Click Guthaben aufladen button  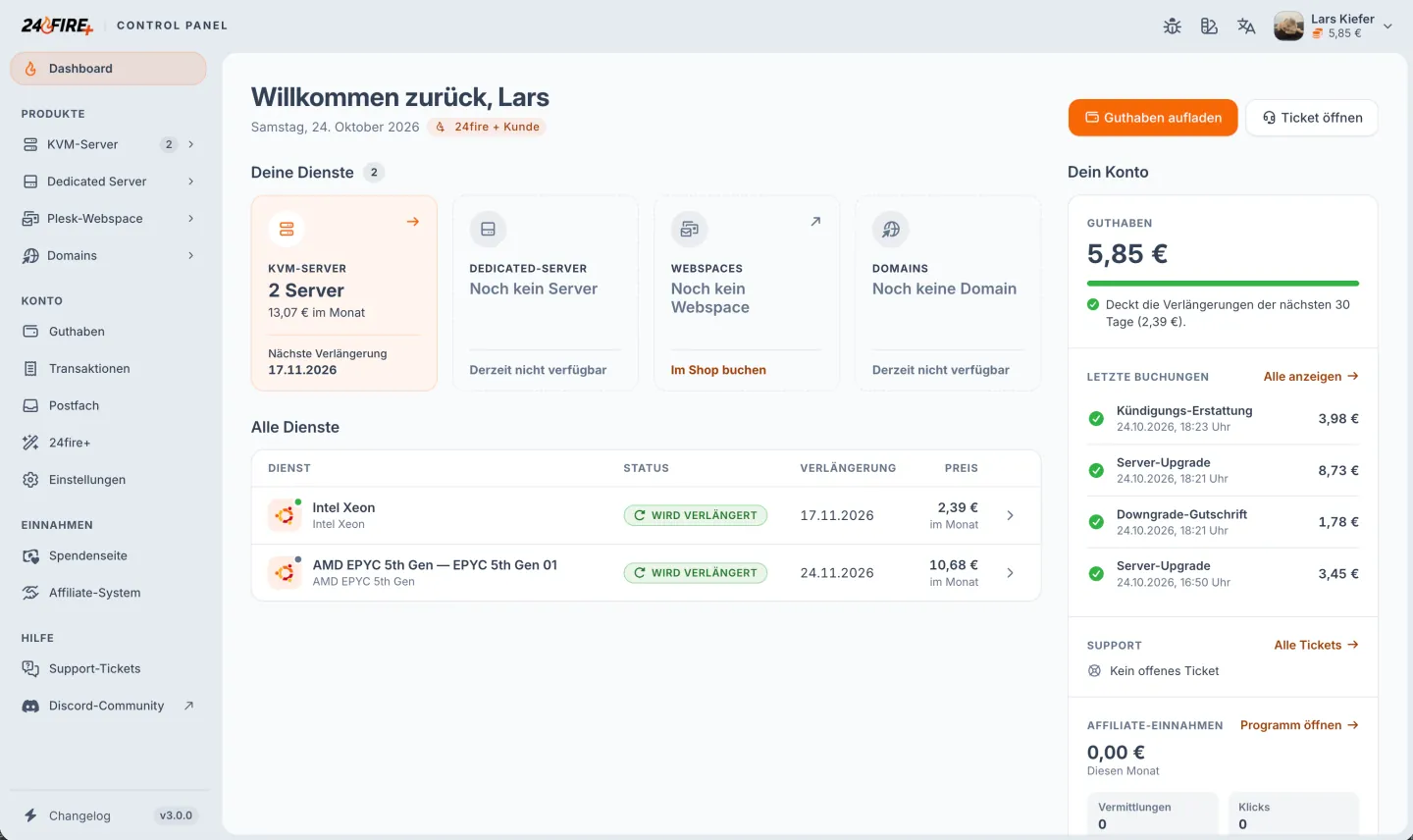click(1153, 118)
